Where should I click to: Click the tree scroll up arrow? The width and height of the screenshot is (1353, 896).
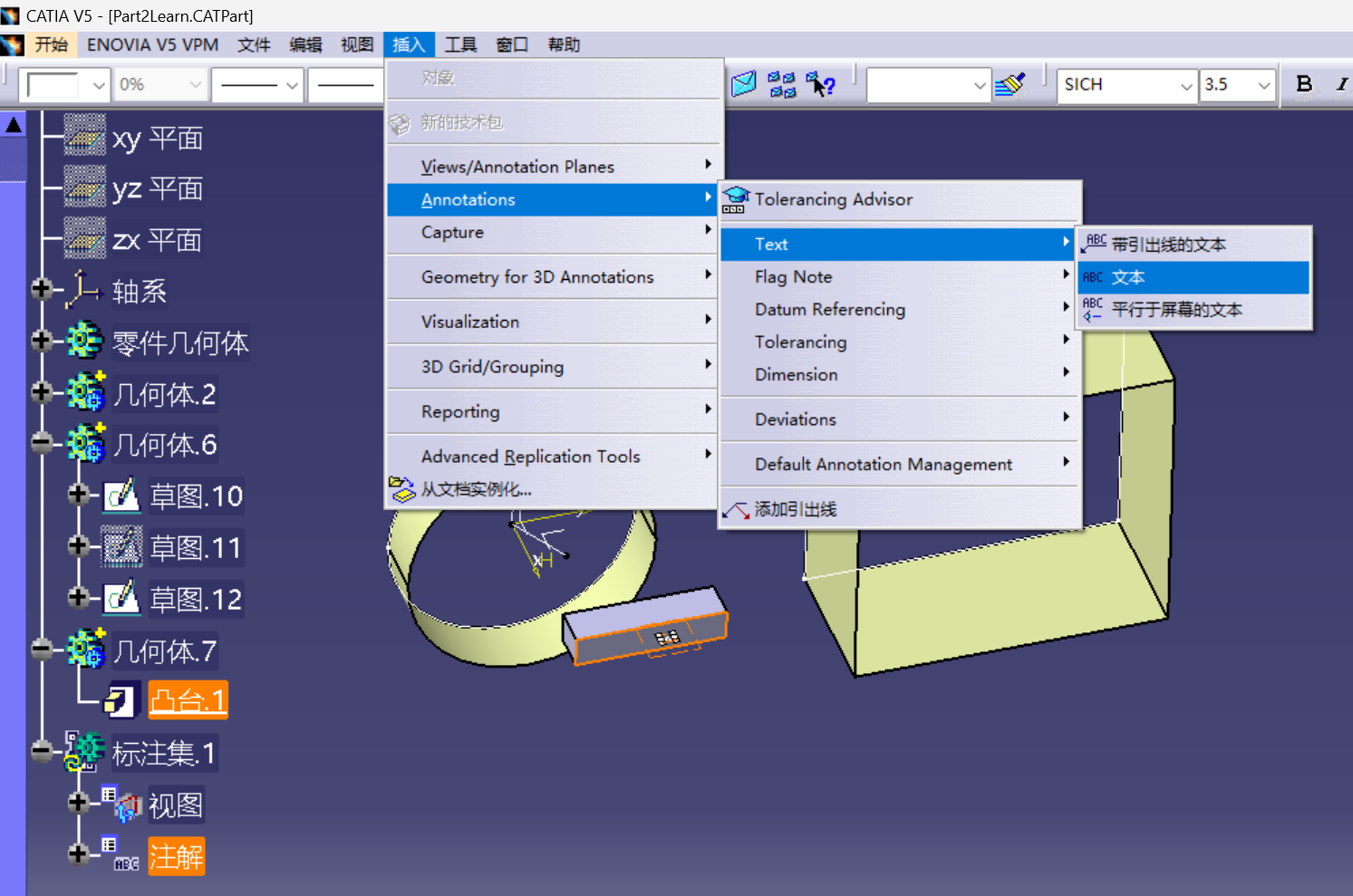coord(14,125)
